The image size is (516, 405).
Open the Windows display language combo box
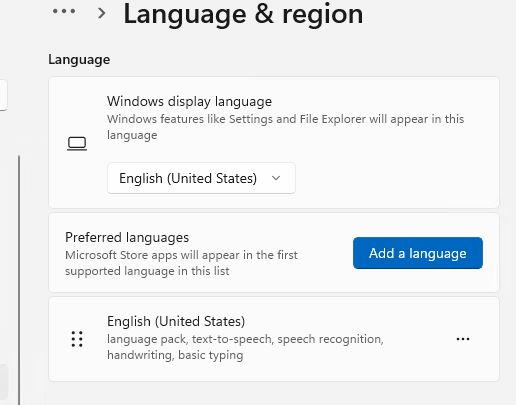[x=201, y=178]
